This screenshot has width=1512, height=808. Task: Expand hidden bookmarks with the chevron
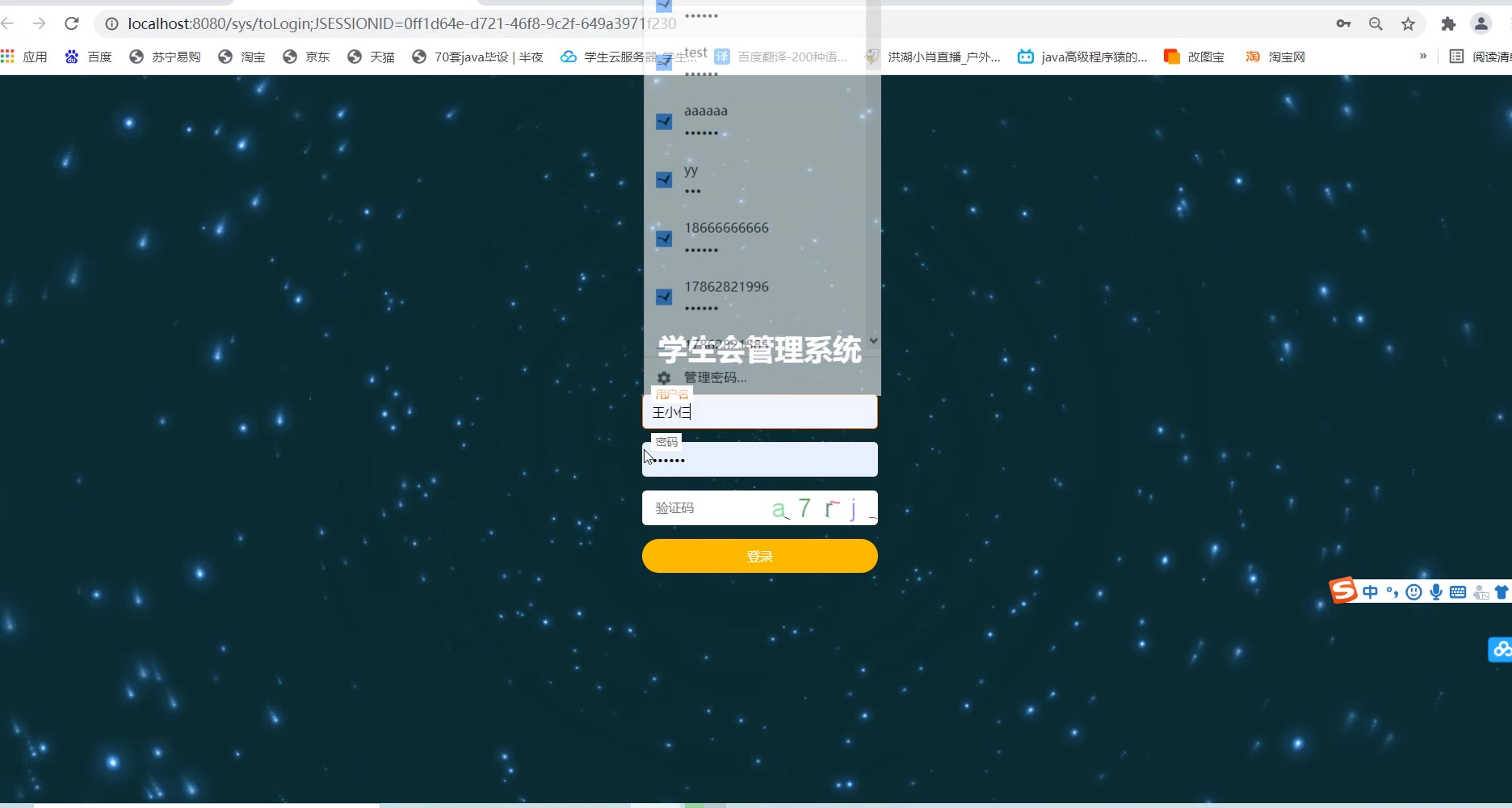1423,57
